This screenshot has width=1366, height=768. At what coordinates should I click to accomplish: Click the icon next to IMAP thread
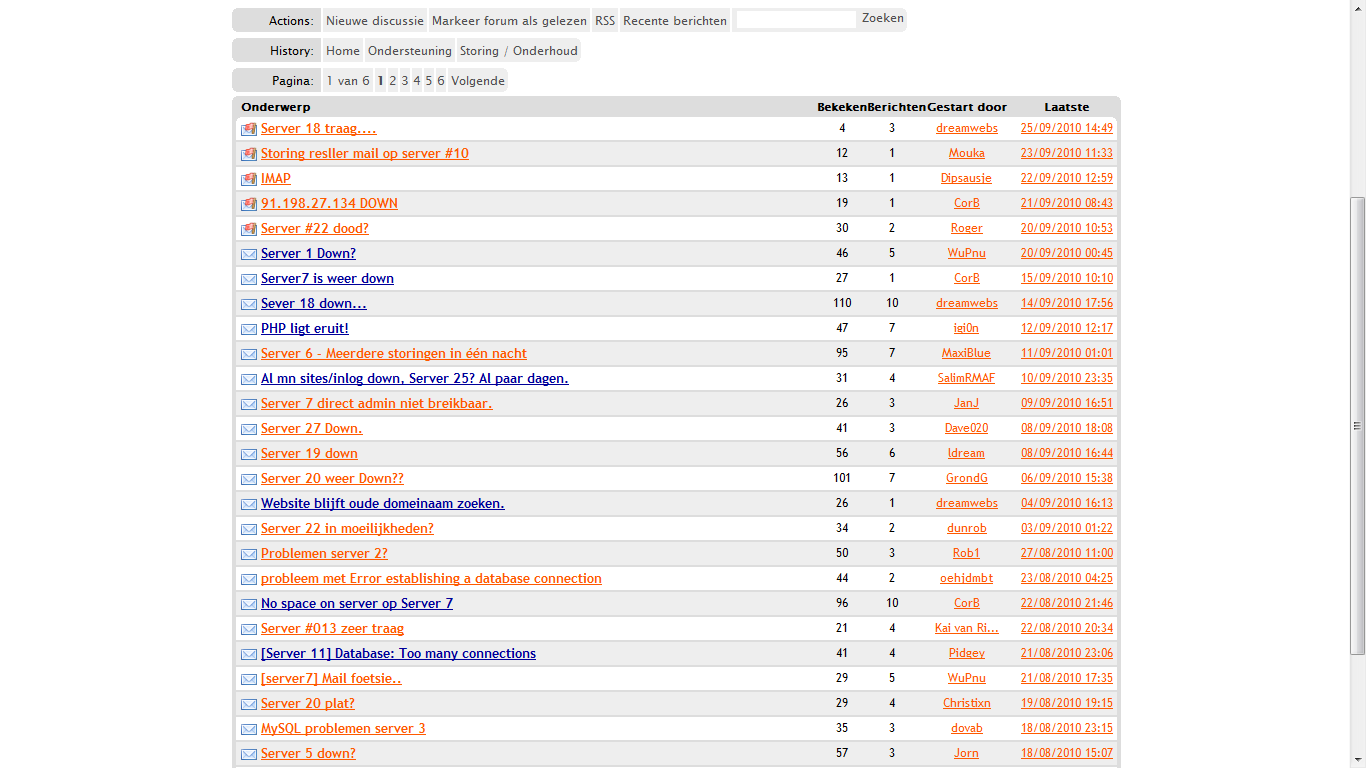[249, 179]
